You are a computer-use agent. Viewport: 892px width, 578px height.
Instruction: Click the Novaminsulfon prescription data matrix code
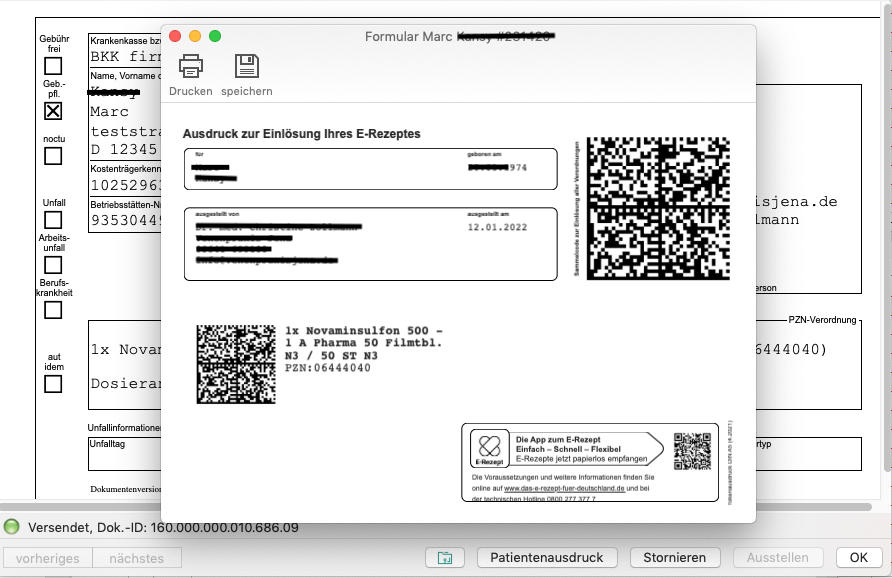tap(236, 365)
